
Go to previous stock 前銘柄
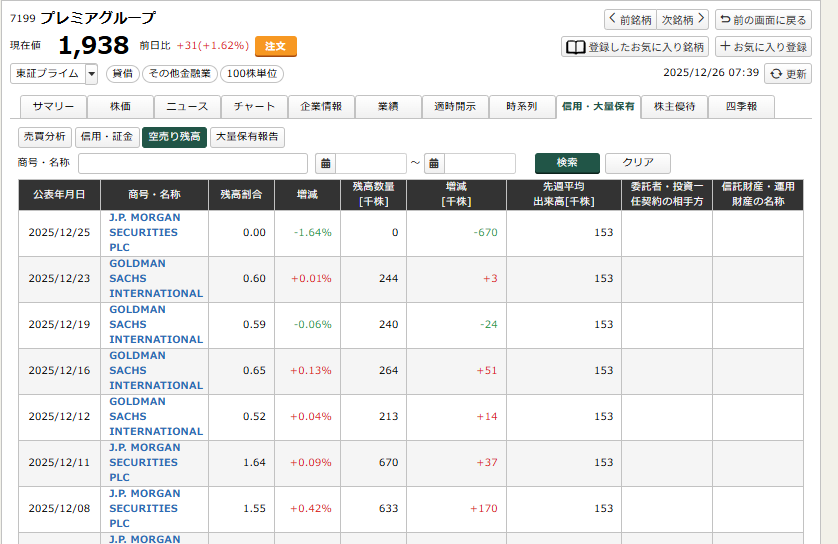[629, 20]
